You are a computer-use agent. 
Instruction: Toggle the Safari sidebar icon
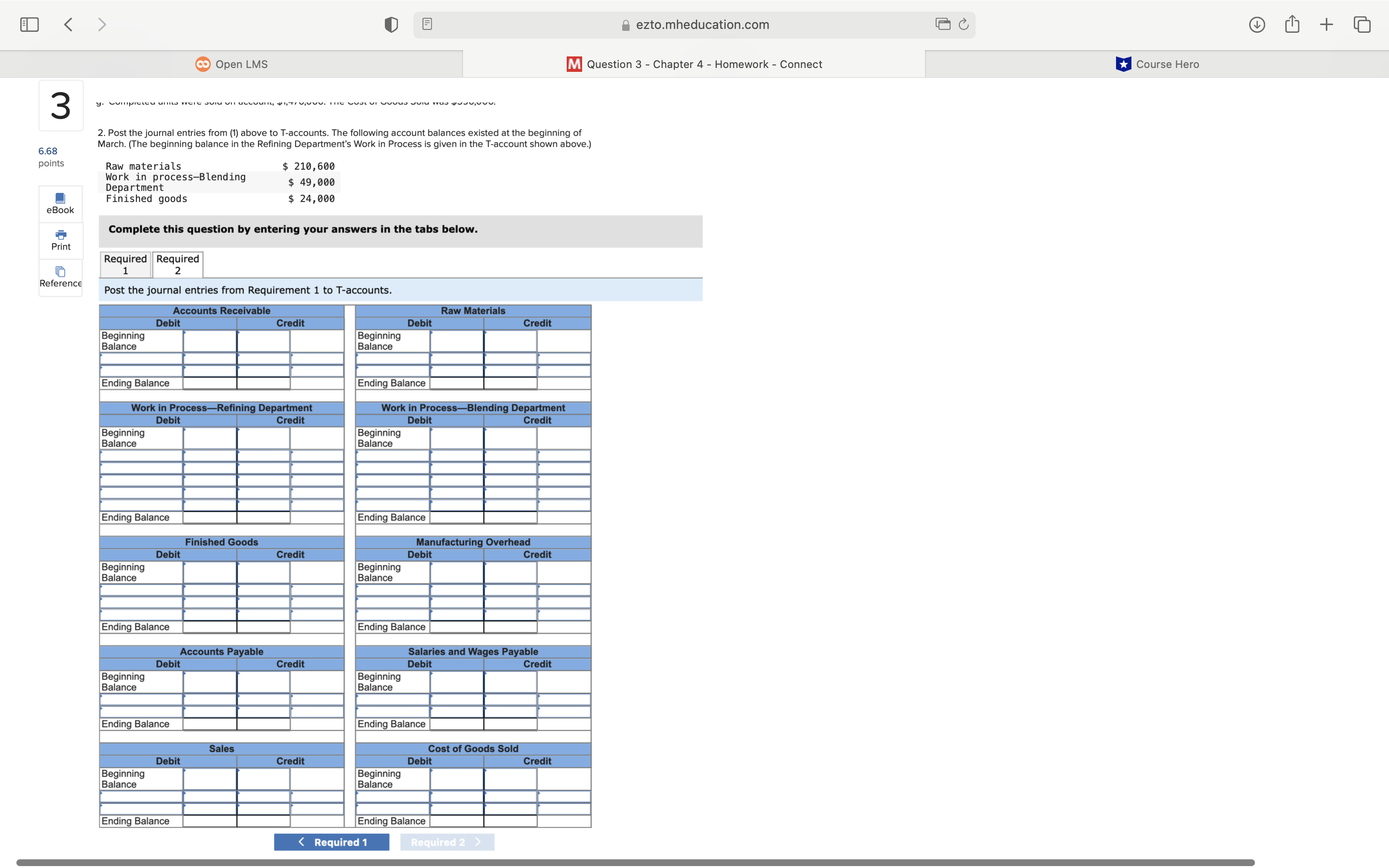29,24
